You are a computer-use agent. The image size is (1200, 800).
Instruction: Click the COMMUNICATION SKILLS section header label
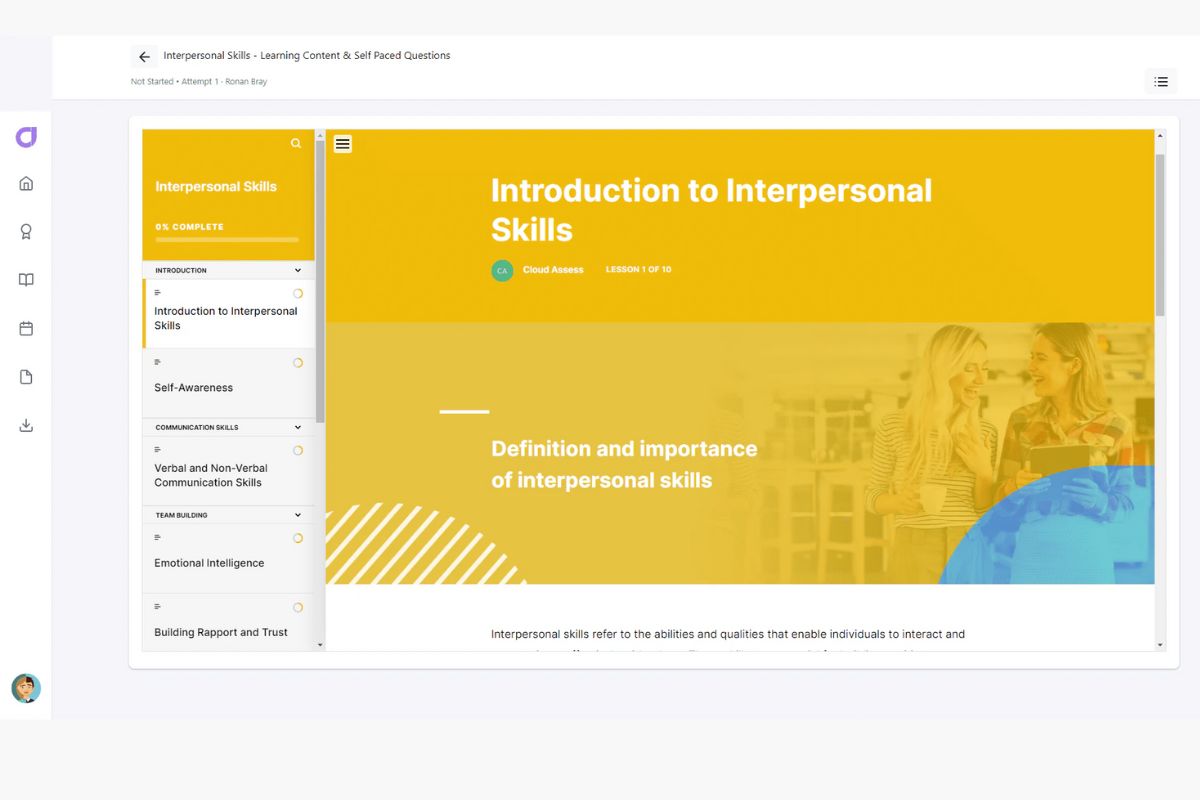coord(197,427)
